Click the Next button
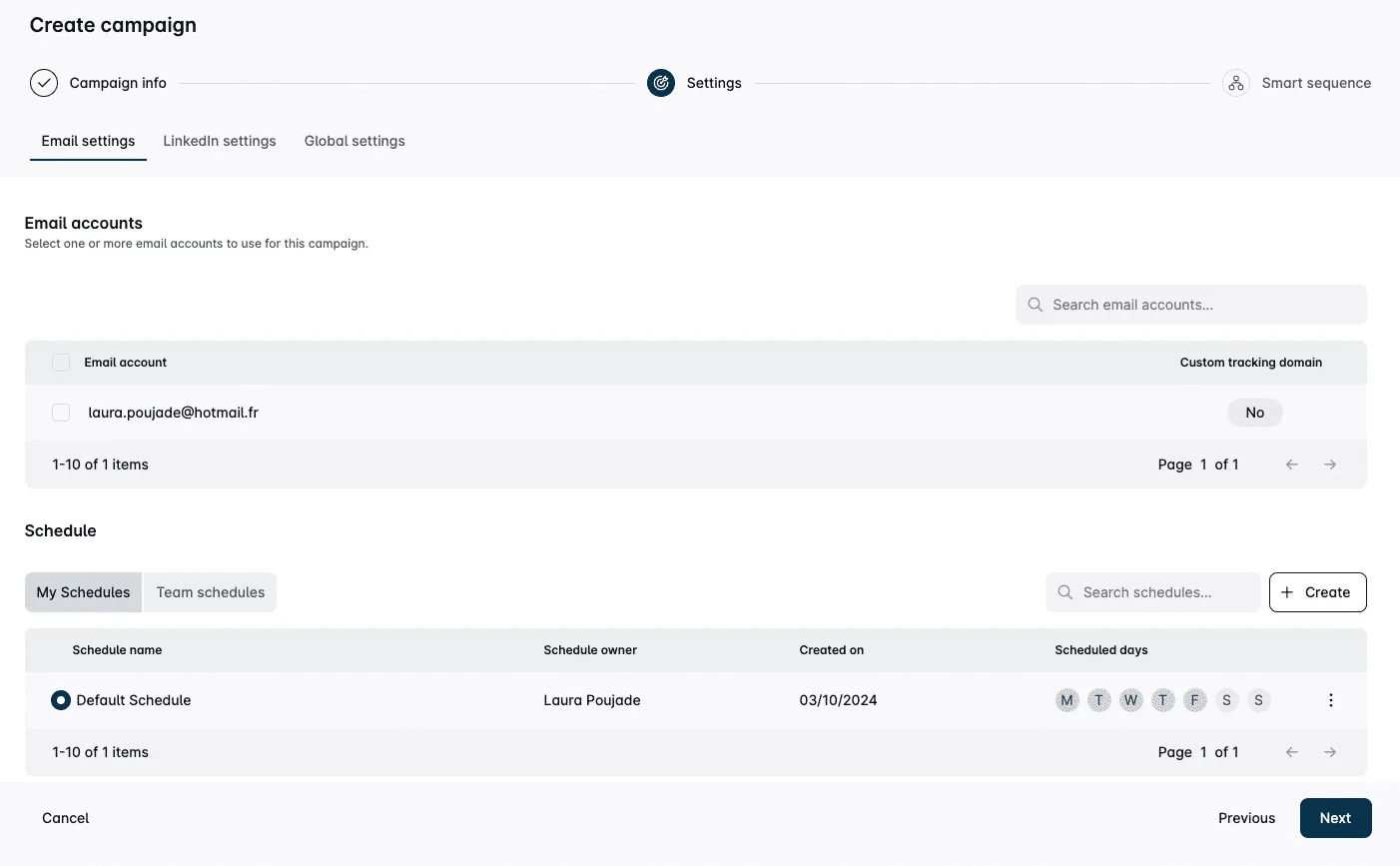The width and height of the screenshot is (1400, 866). (1336, 818)
